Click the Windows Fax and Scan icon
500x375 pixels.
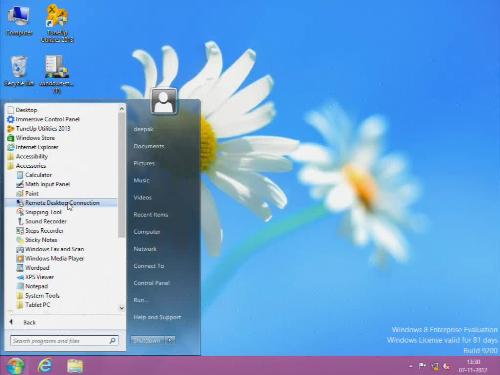pos(20,249)
